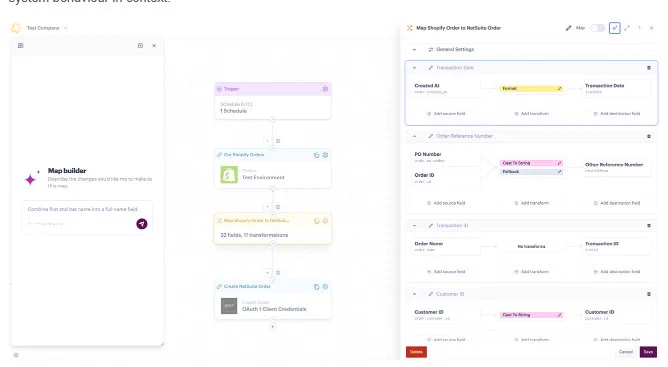
Task: Click the Shopify logo thumbnail
Action: pyautogui.click(x=229, y=175)
